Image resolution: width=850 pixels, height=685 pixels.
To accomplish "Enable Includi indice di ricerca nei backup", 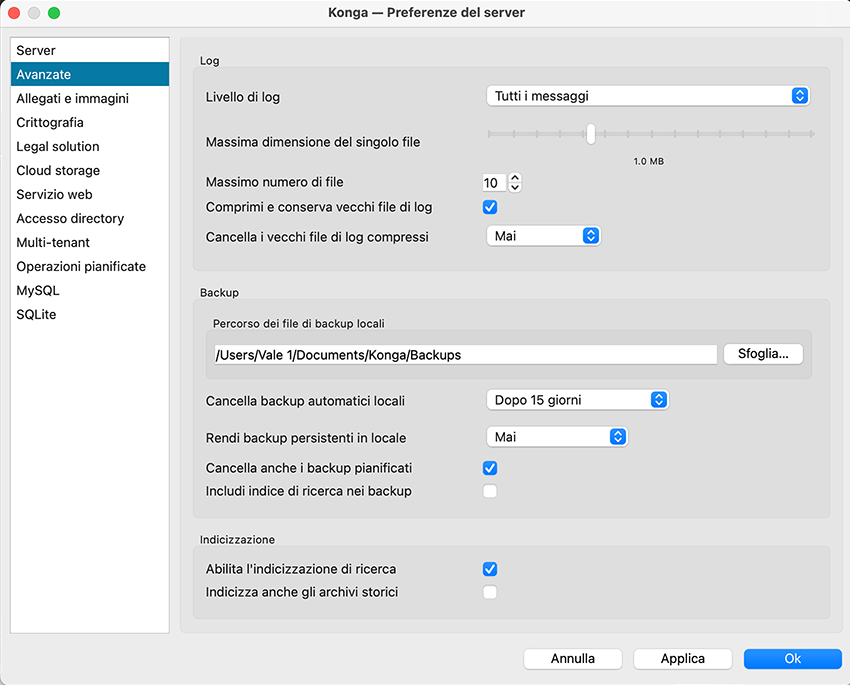I will click(x=490, y=491).
